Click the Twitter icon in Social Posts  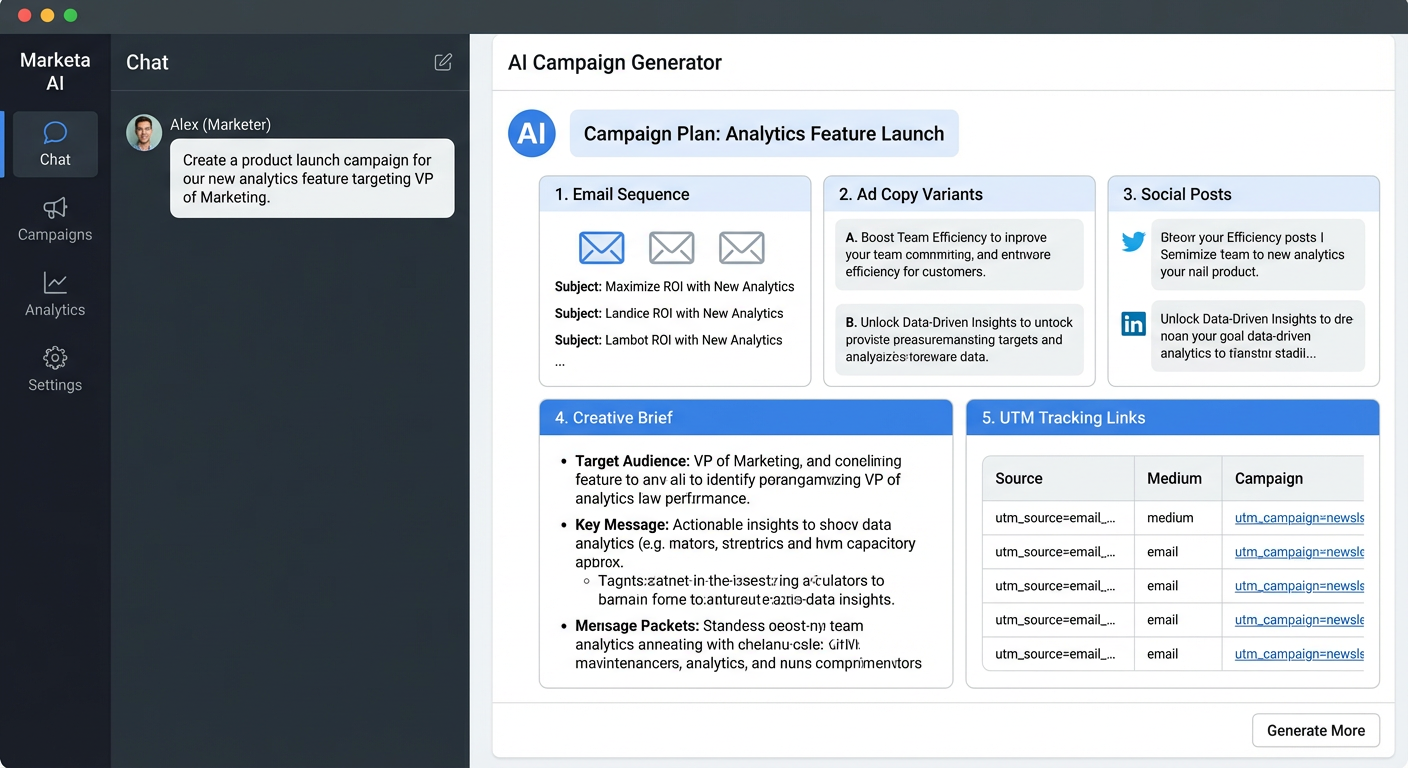click(x=1132, y=241)
